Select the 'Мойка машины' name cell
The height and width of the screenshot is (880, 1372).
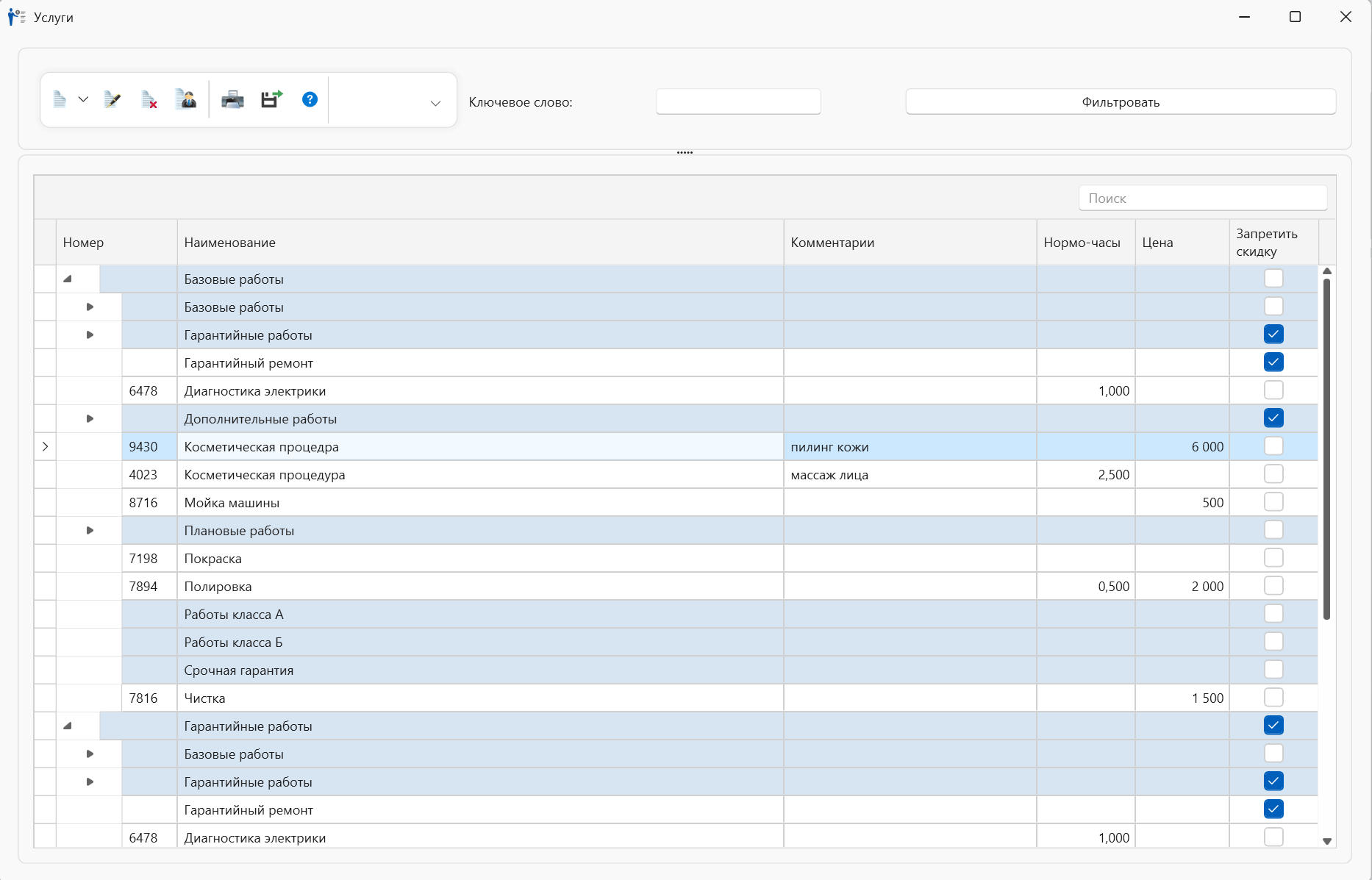(x=481, y=502)
